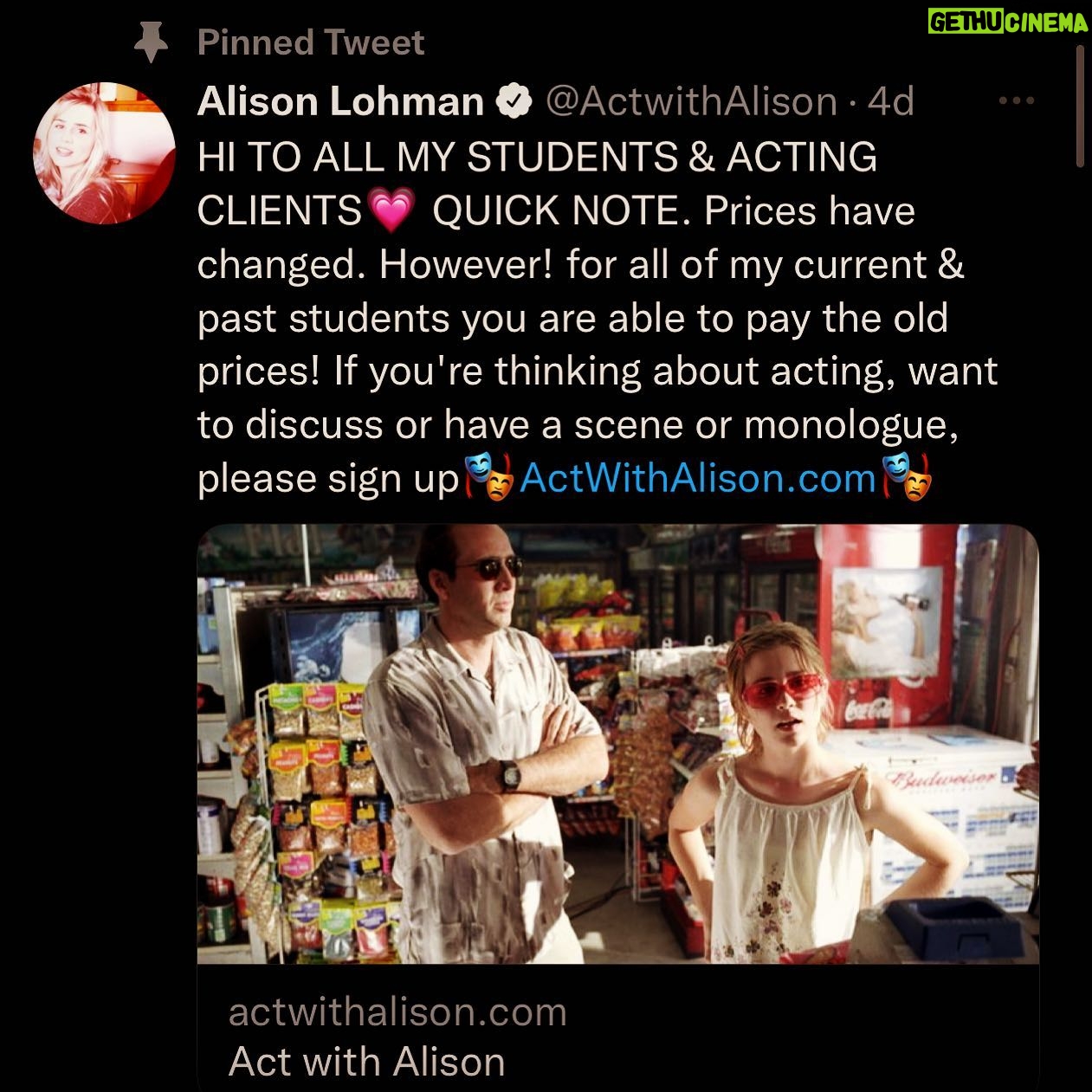Screen dimensions: 1092x1092
Task: Open the three-dot tweet options menu
Action: (1017, 101)
